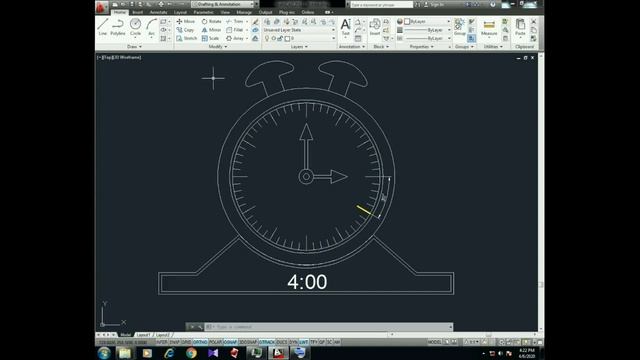Open the Layout1 tab

pos(143,335)
